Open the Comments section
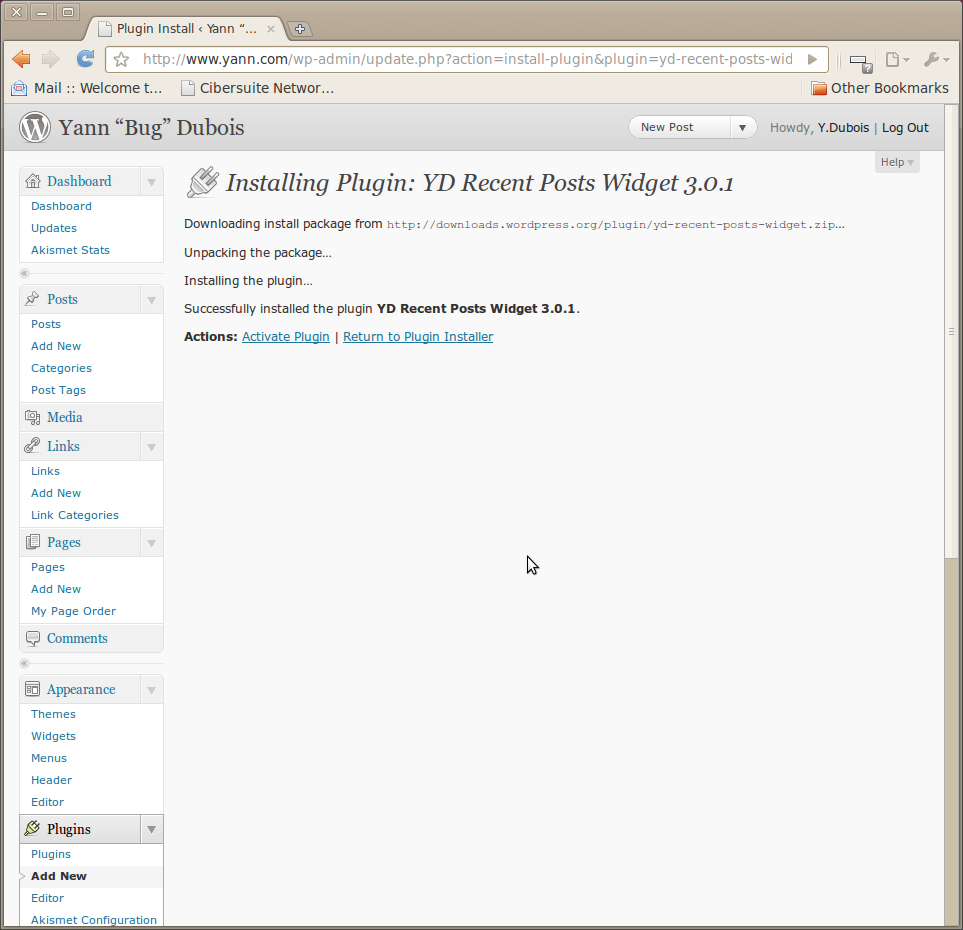The width and height of the screenshot is (963, 930). [x=77, y=638]
